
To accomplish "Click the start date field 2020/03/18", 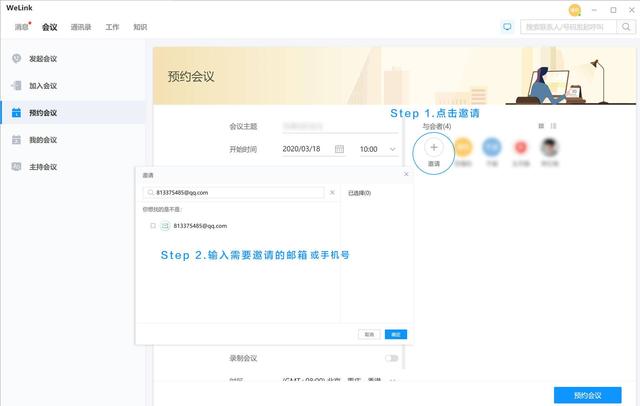I will tap(301, 149).
